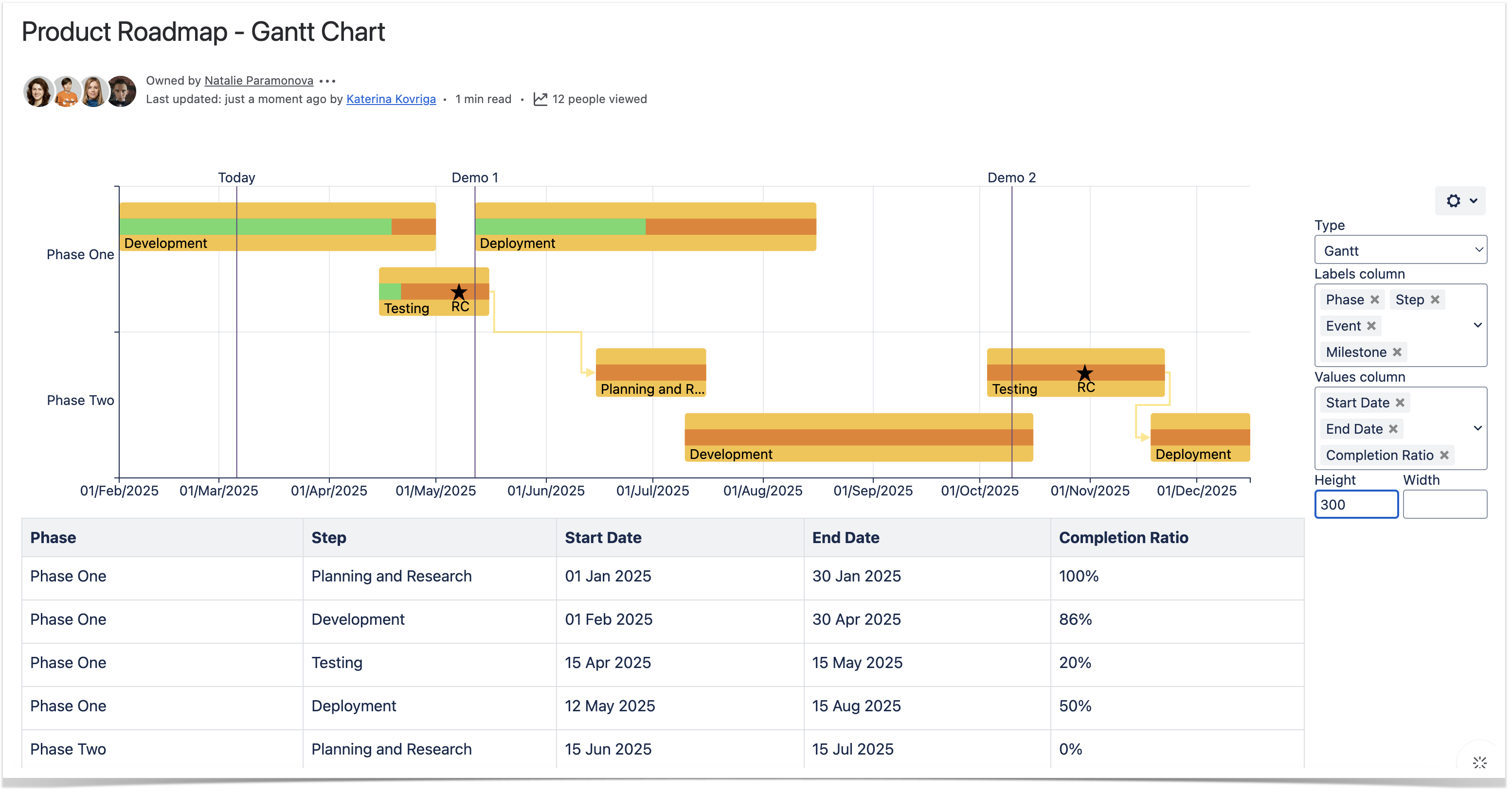Remove the Completion Ratio value tag
This screenshot has width=1512, height=792.
point(1444,456)
